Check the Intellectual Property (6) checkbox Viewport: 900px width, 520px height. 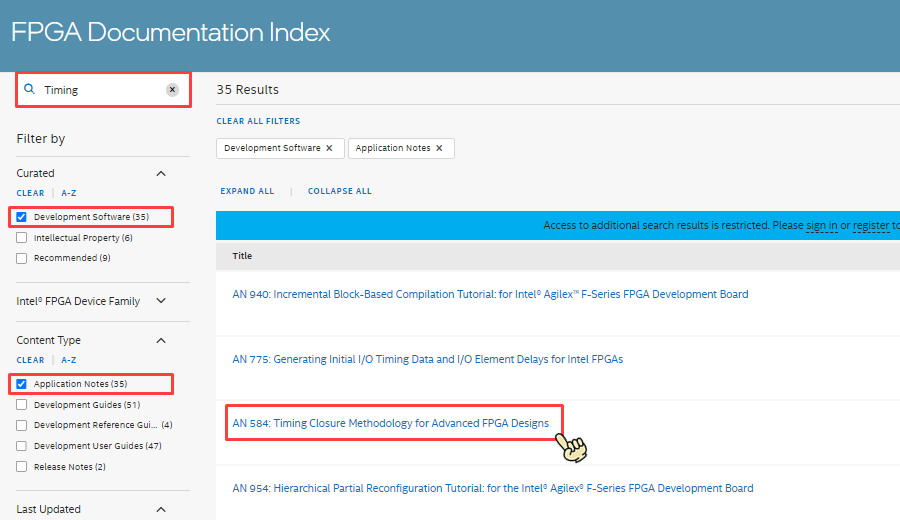[22, 238]
